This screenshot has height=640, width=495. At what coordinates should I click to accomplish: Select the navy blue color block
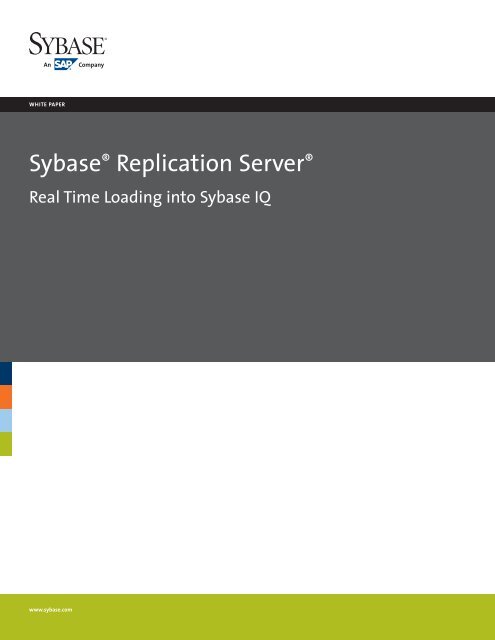pos(6,373)
